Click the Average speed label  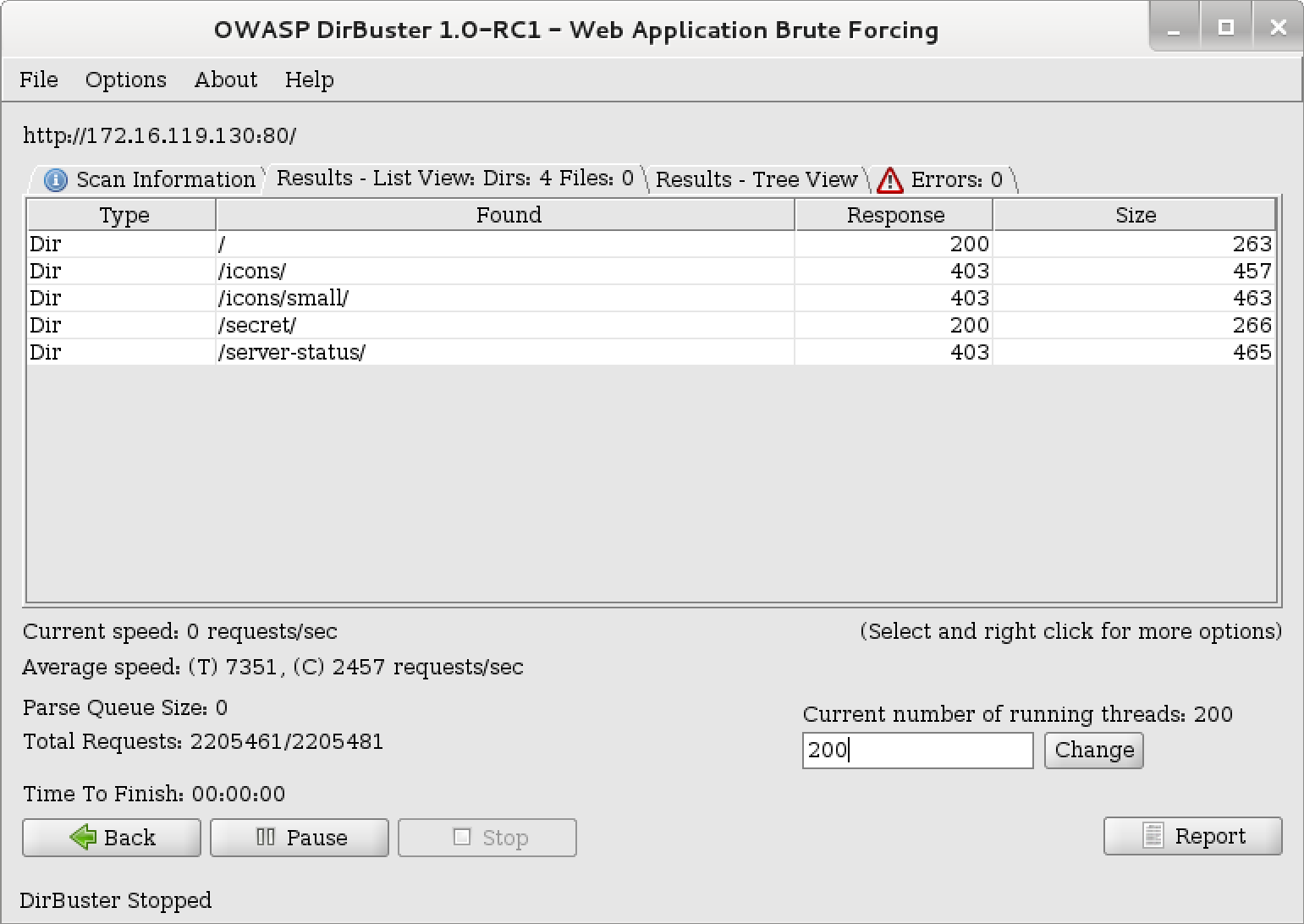click(272, 668)
